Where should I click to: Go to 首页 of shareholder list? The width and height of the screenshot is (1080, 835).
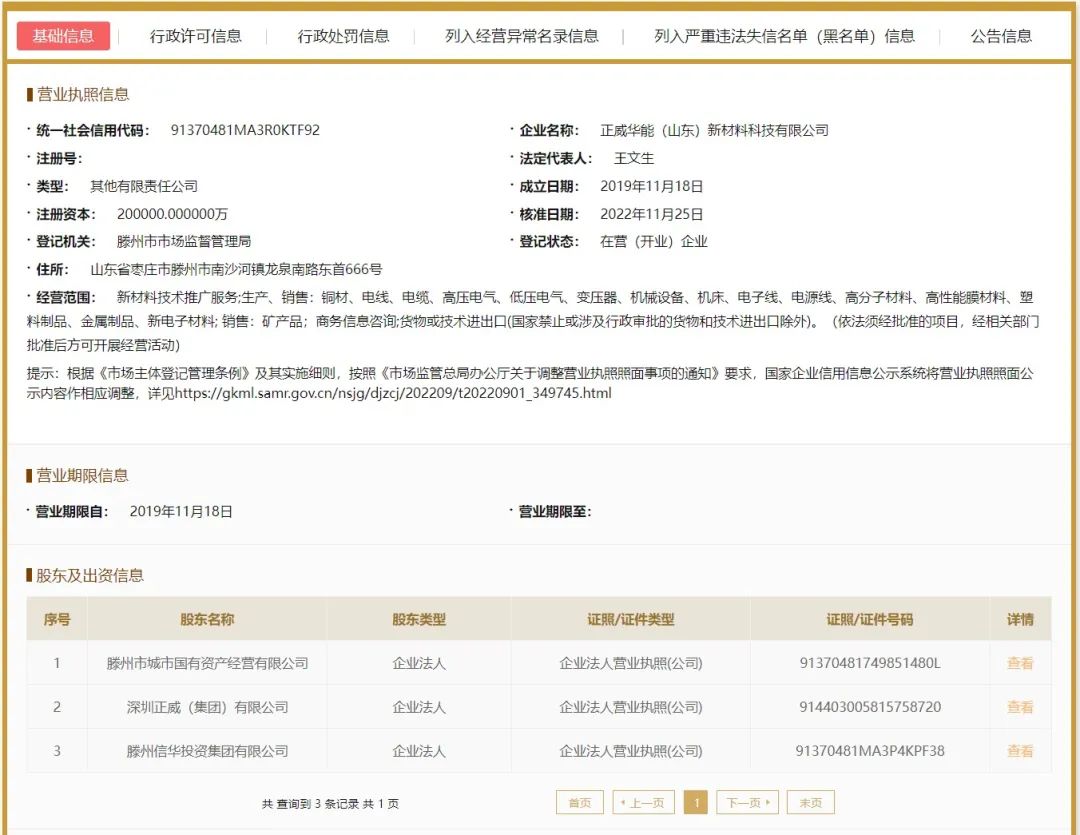579,803
